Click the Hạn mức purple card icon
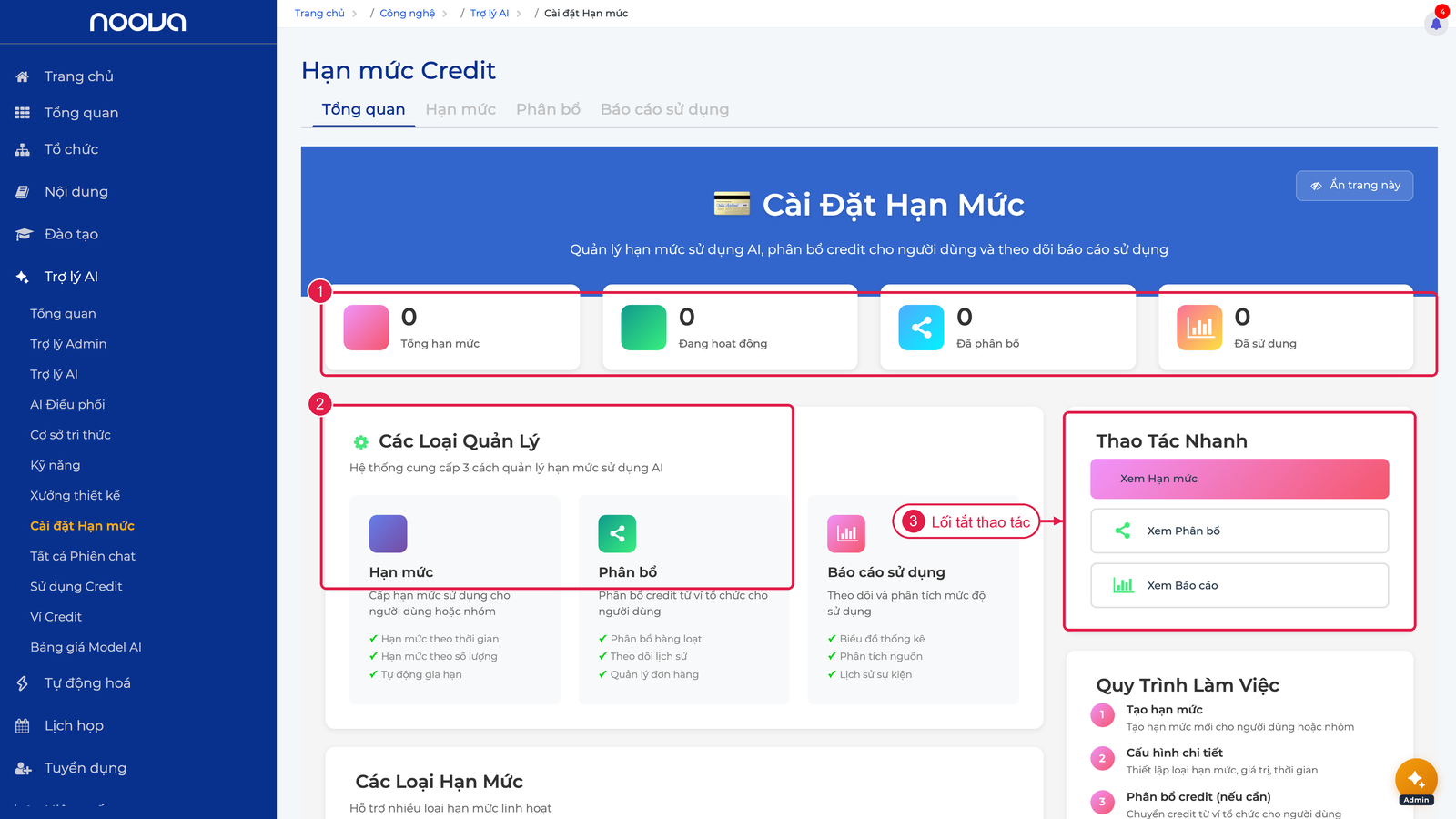1456x819 pixels. point(388,534)
